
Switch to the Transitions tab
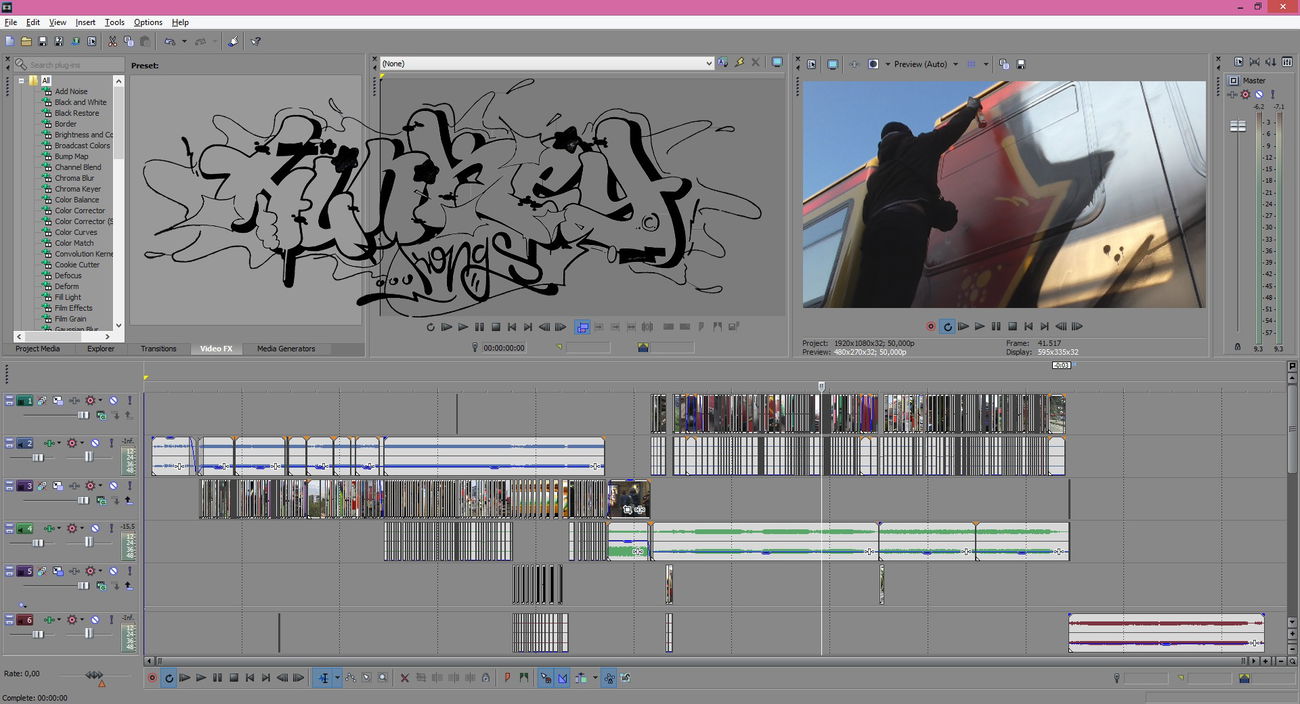158,349
